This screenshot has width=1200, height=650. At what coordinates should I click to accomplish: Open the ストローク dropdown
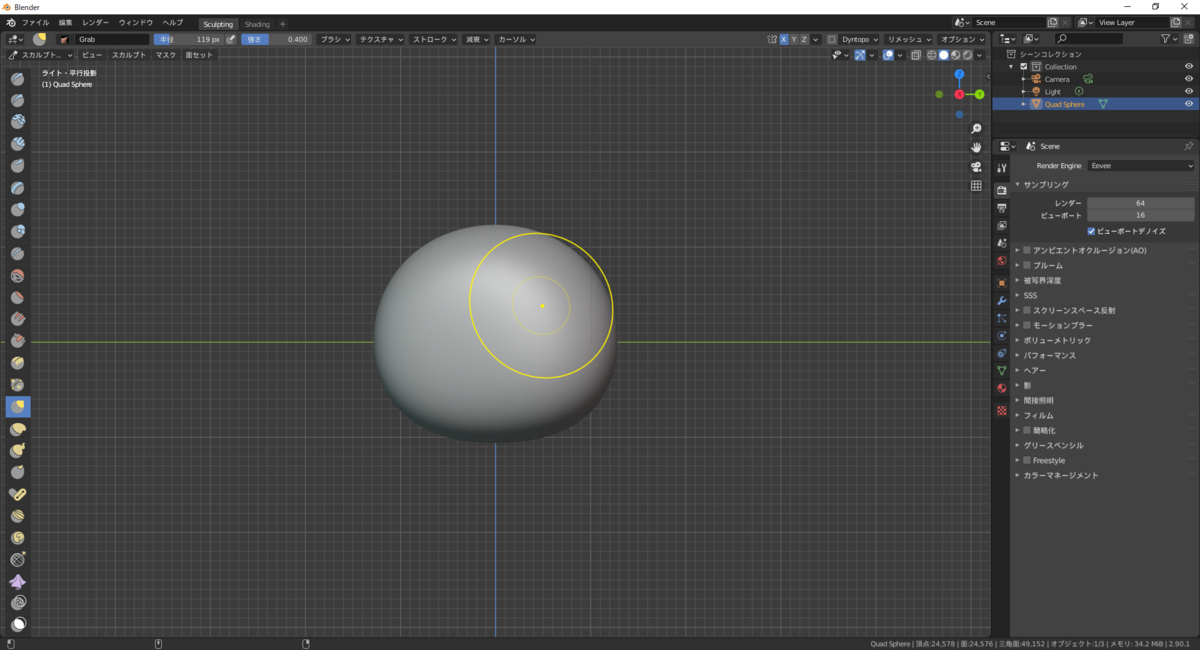pyautogui.click(x=435, y=40)
